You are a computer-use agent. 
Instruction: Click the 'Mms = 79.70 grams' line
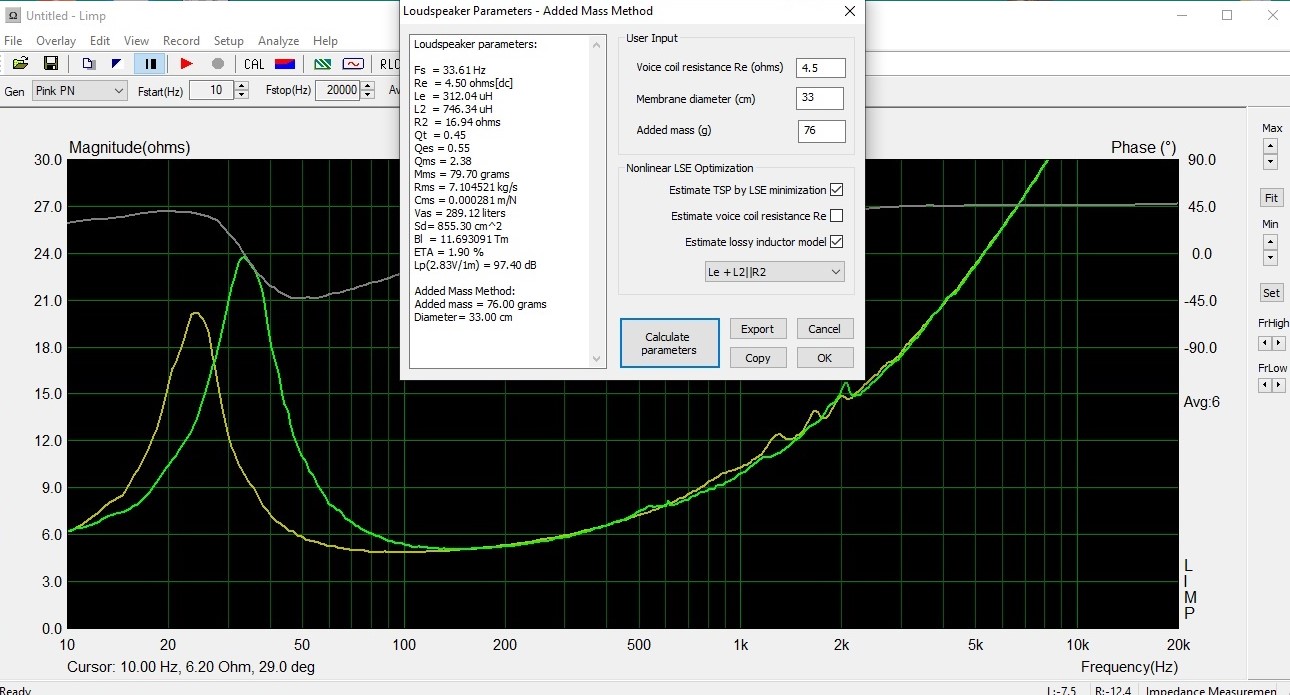(x=459, y=174)
